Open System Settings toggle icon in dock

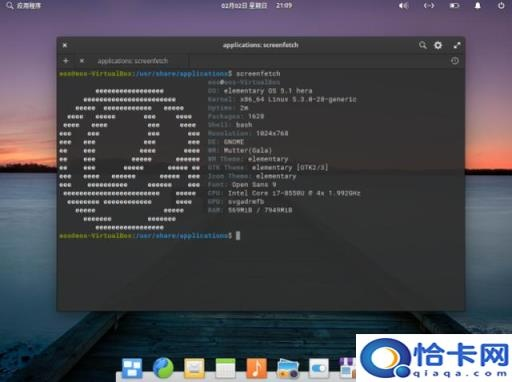(x=319, y=369)
